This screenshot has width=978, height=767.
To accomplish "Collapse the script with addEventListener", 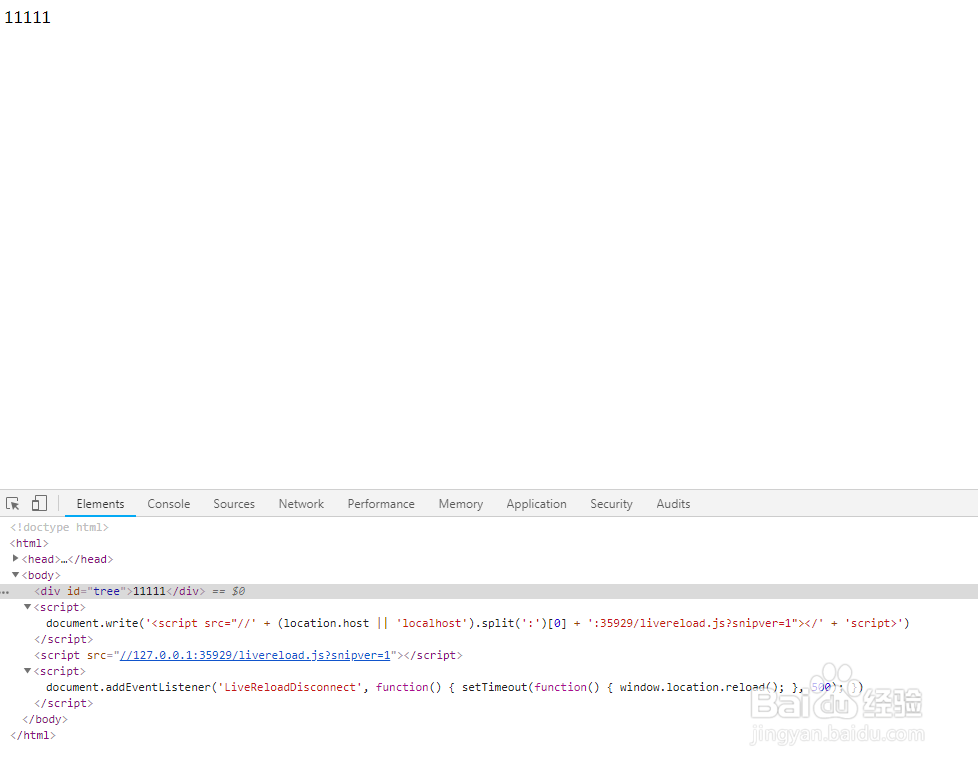I will tap(27, 671).
